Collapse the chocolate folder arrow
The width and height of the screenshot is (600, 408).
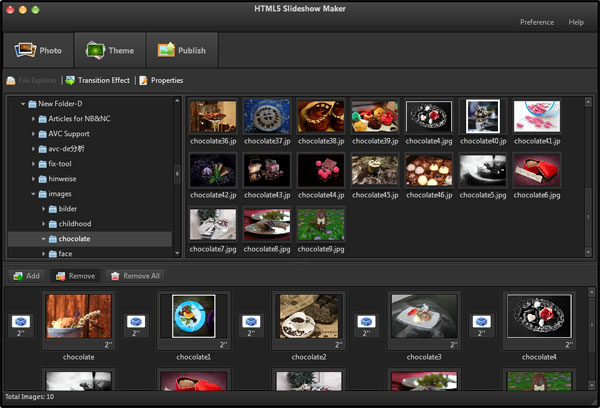43,239
